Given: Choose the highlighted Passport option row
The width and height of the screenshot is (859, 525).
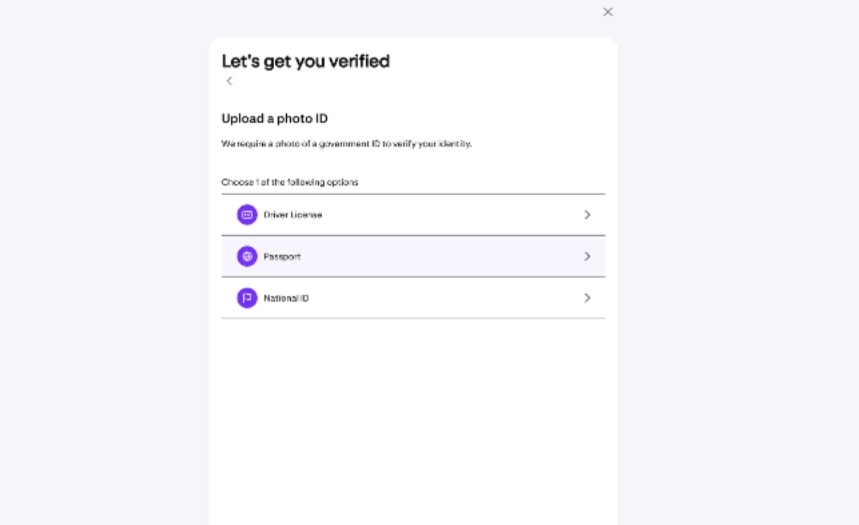Looking at the screenshot, I should pos(413,256).
